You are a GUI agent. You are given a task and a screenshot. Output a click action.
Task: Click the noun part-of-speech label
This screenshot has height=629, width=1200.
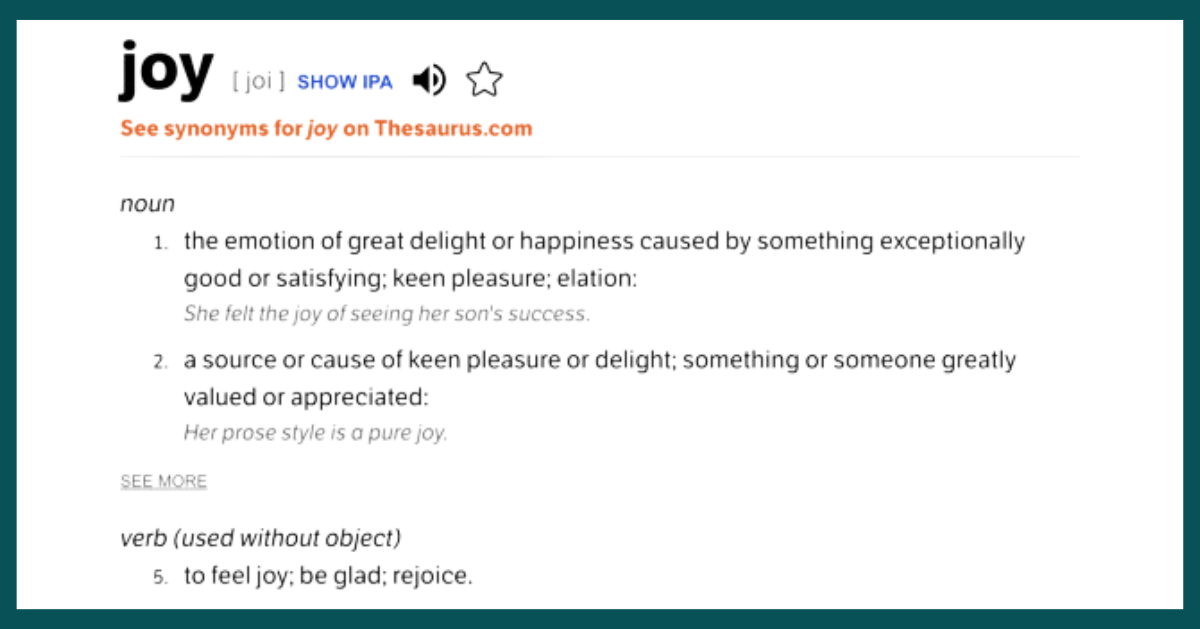pyautogui.click(x=147, y=204)
